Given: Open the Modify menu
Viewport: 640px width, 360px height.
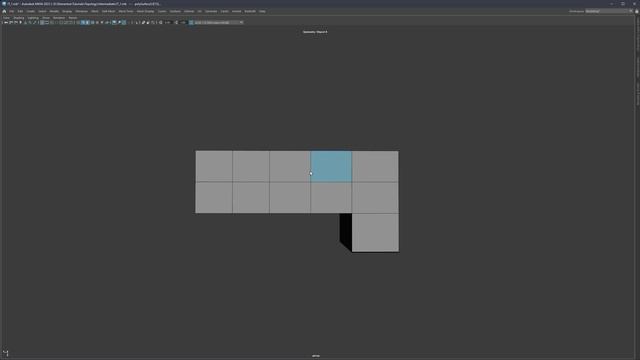Looking at the screenshot, I should tap(54, 11).
